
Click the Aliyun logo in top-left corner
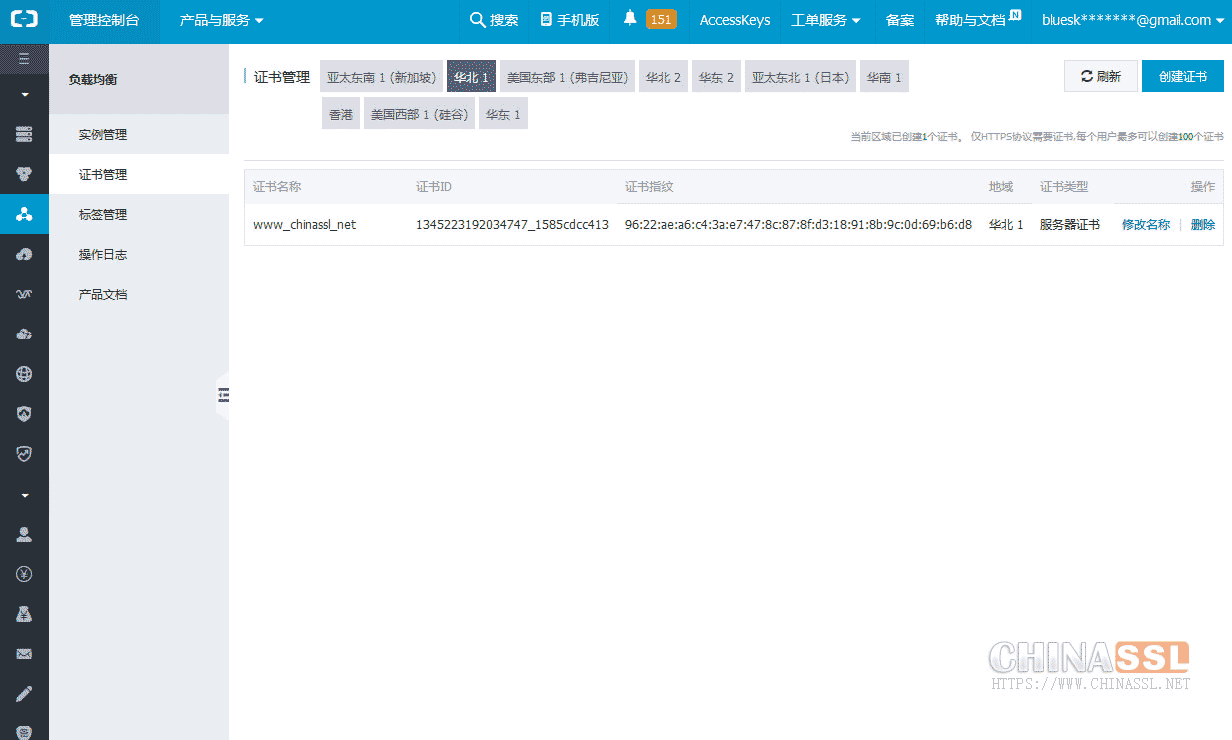click(x=24, y=20)
